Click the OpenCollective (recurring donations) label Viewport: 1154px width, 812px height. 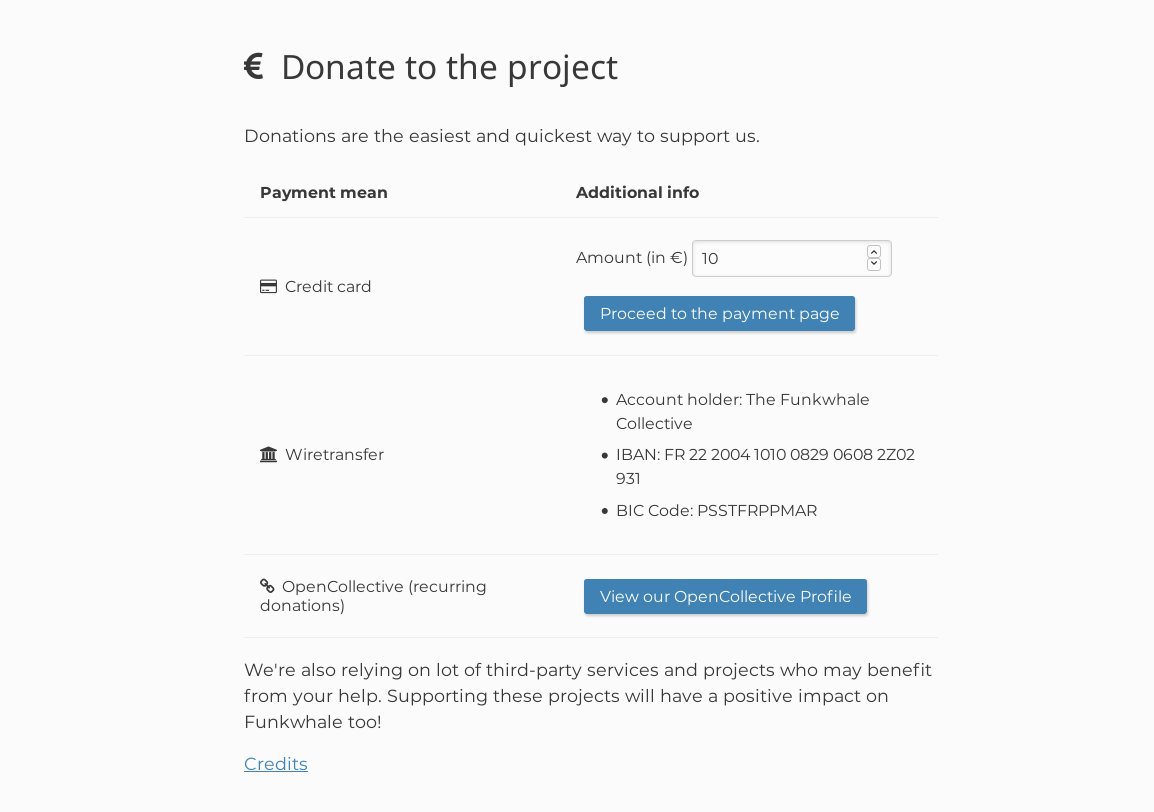[373, 596]
